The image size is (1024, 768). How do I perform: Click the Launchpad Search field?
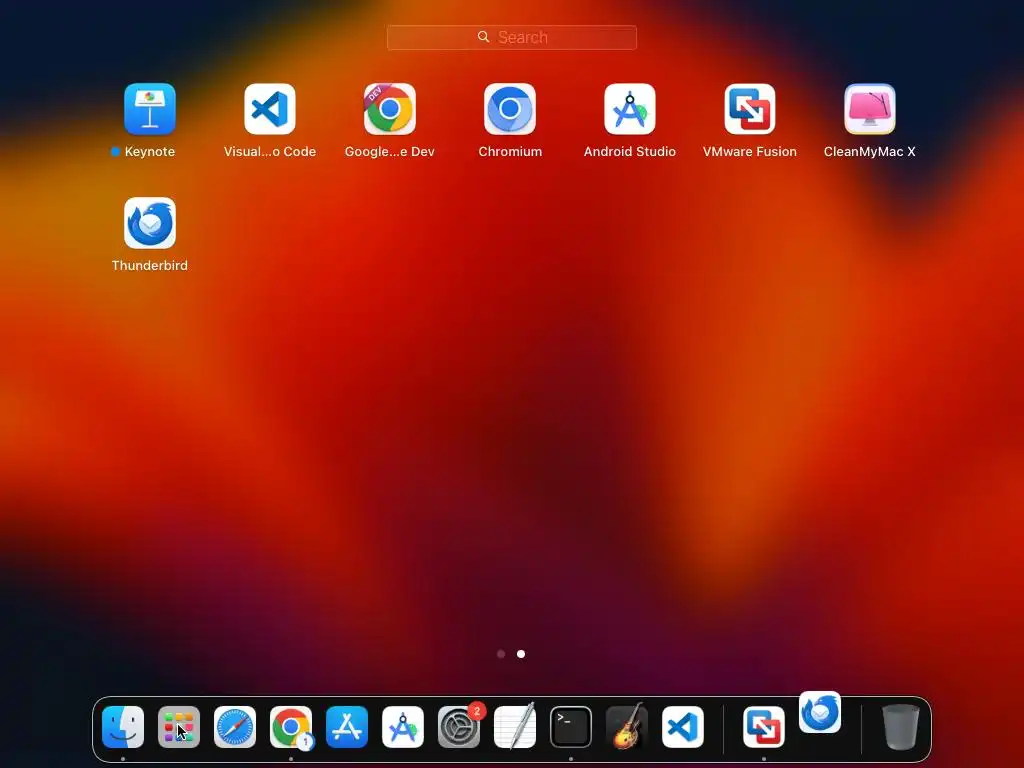pyautogui.click(x=512, y=37)
